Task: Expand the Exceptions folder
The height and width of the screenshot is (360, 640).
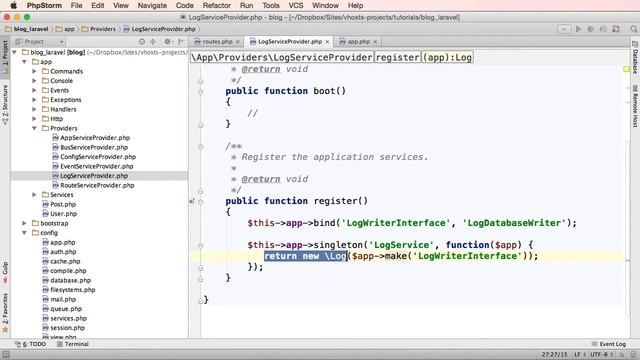Action: (x=34, y=100)
